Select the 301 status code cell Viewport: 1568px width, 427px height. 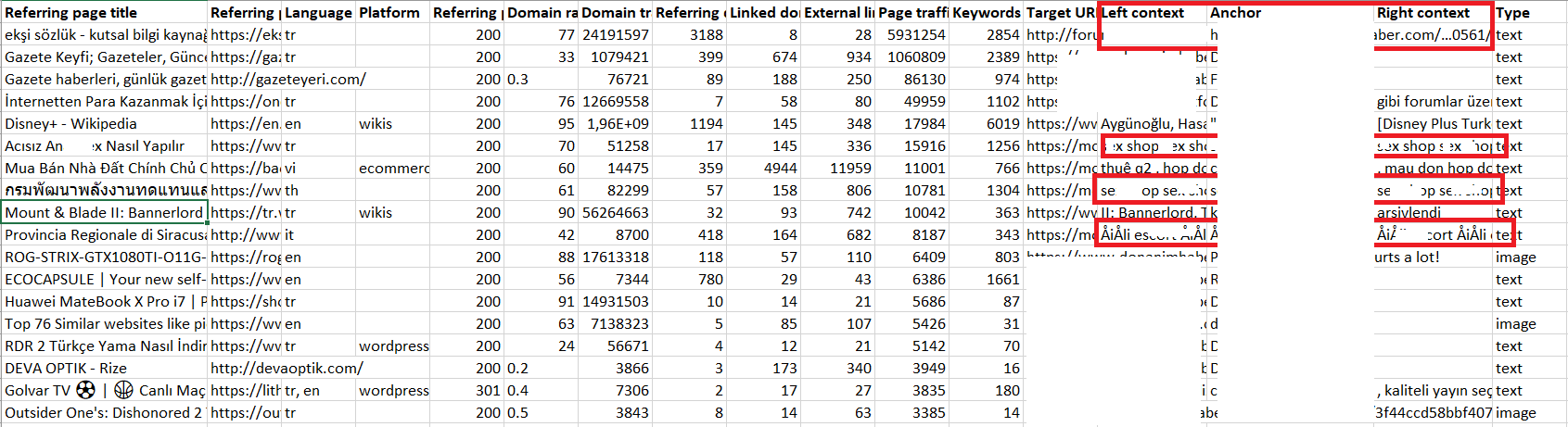pos(466,390)
